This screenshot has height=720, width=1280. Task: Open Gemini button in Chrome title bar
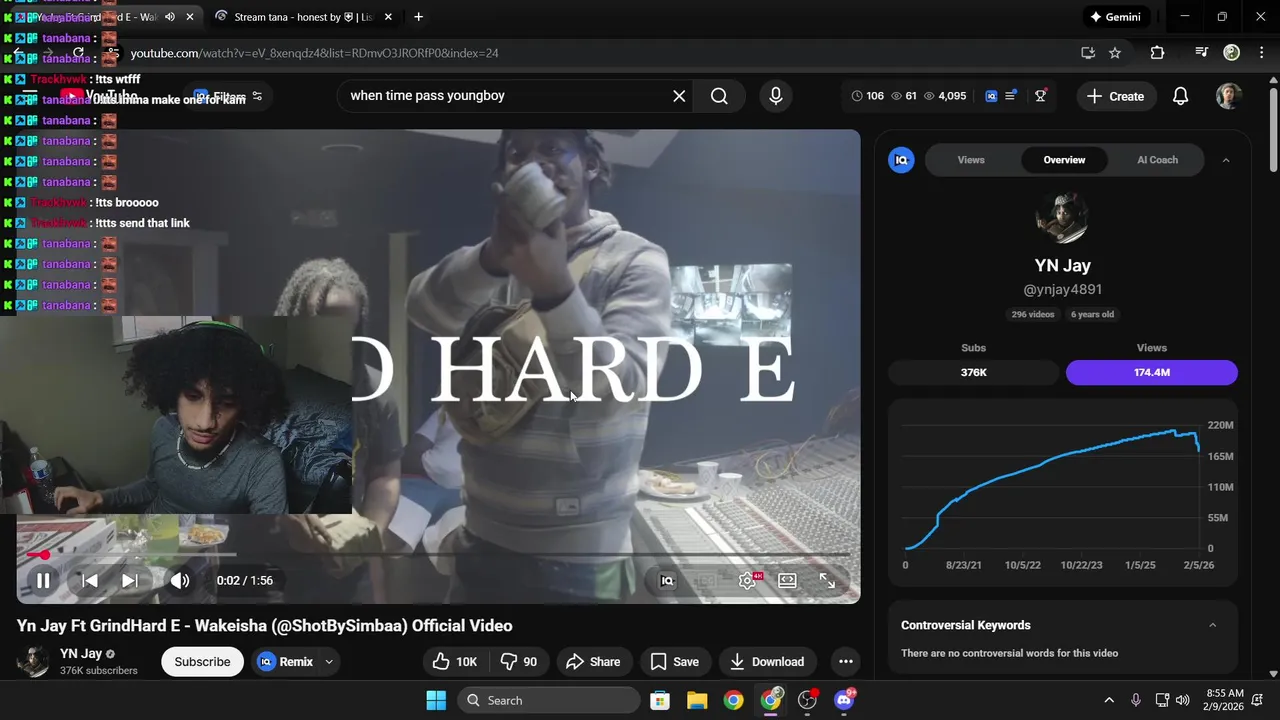1116,17
